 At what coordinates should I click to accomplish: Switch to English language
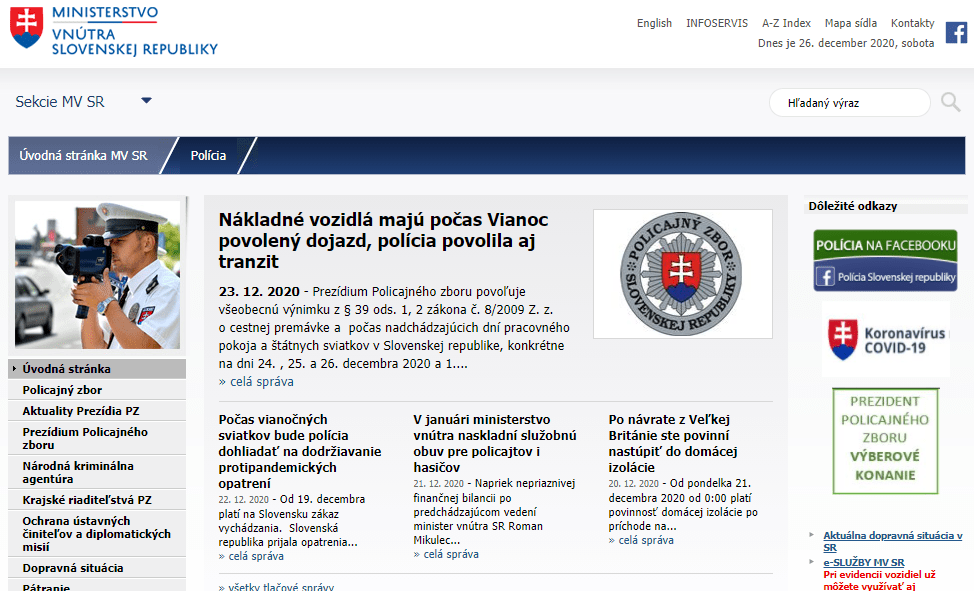[654, 23]
